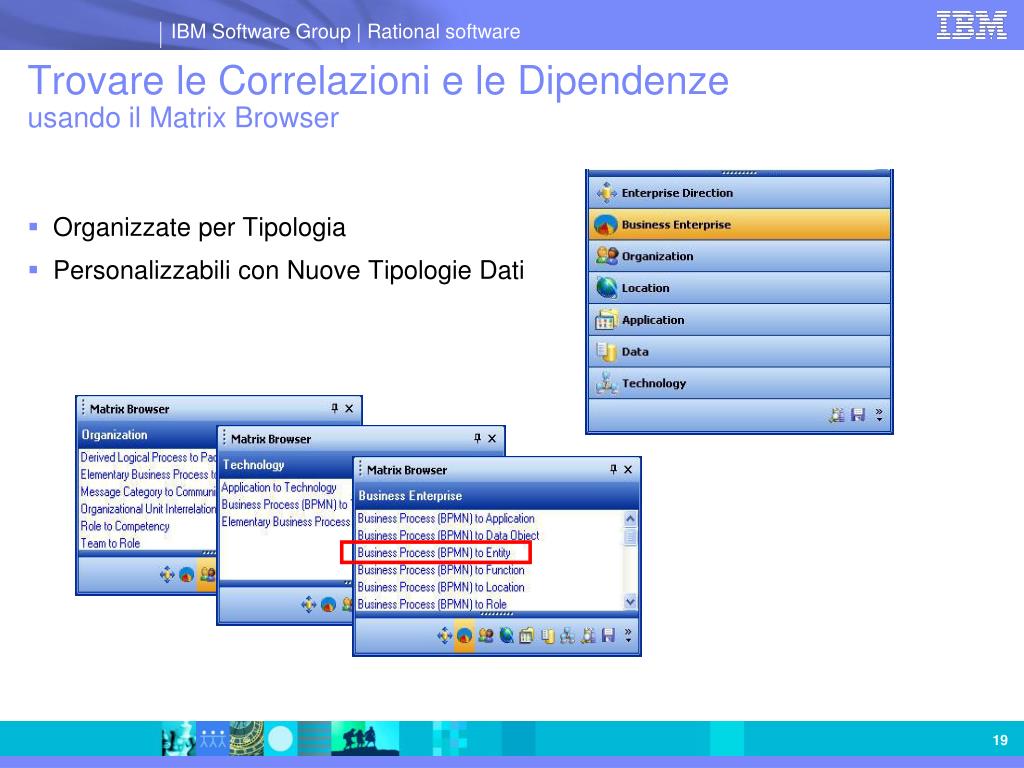Open 'Business Process (BPMN) to Data Object' matrix
The image size is (1024, 768).
tap(448, 536)
